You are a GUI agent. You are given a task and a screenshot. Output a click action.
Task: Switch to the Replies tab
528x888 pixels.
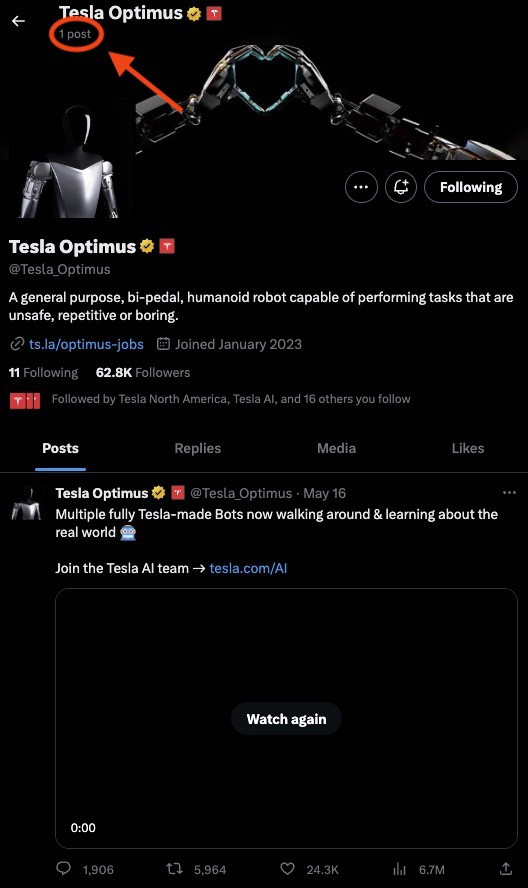pyautogui.click(x=198, y=449)
